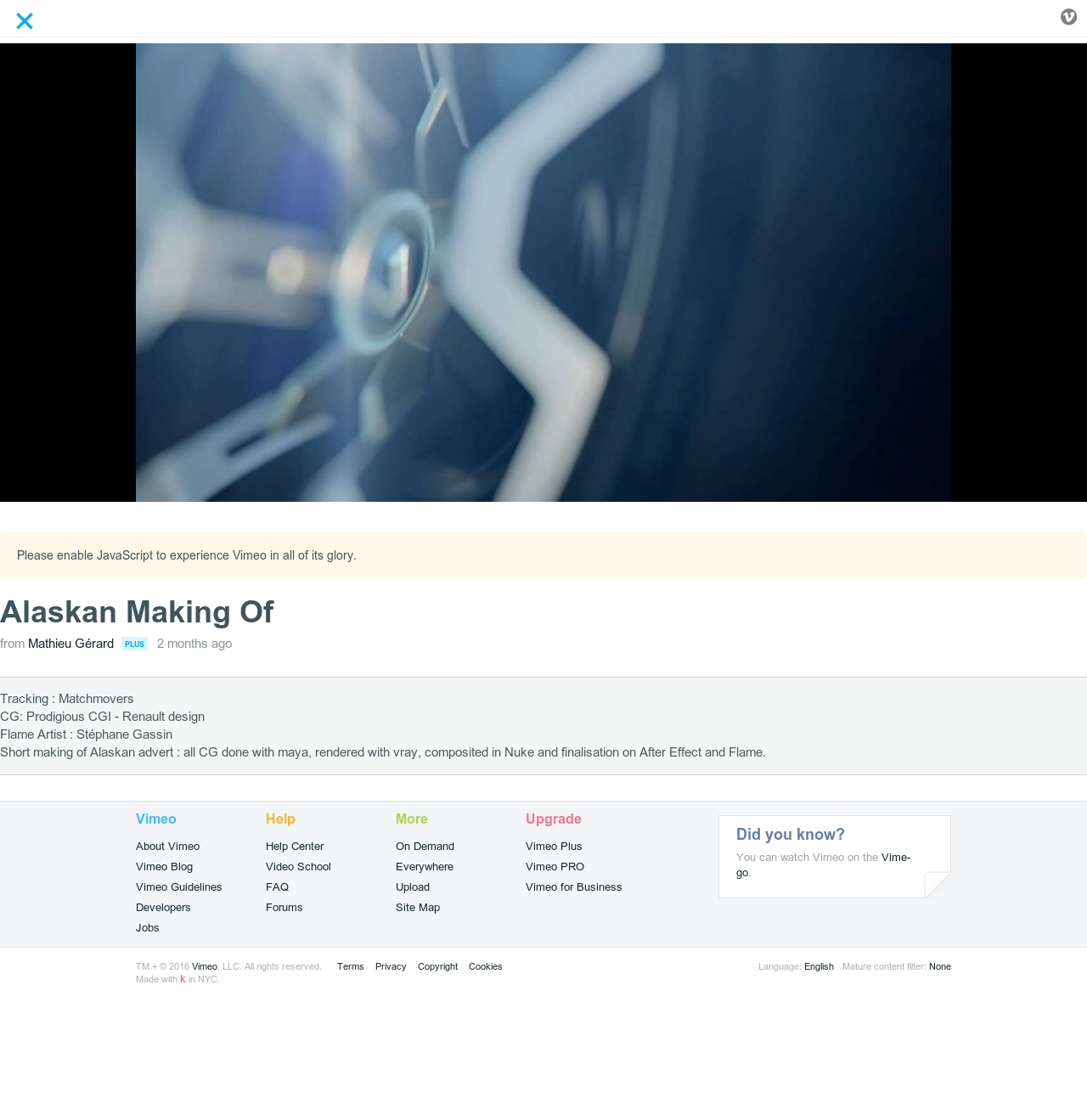Open the Terms page
Image resolution: width=1087 pixels, height=1120 pixels.
(351, 966)
